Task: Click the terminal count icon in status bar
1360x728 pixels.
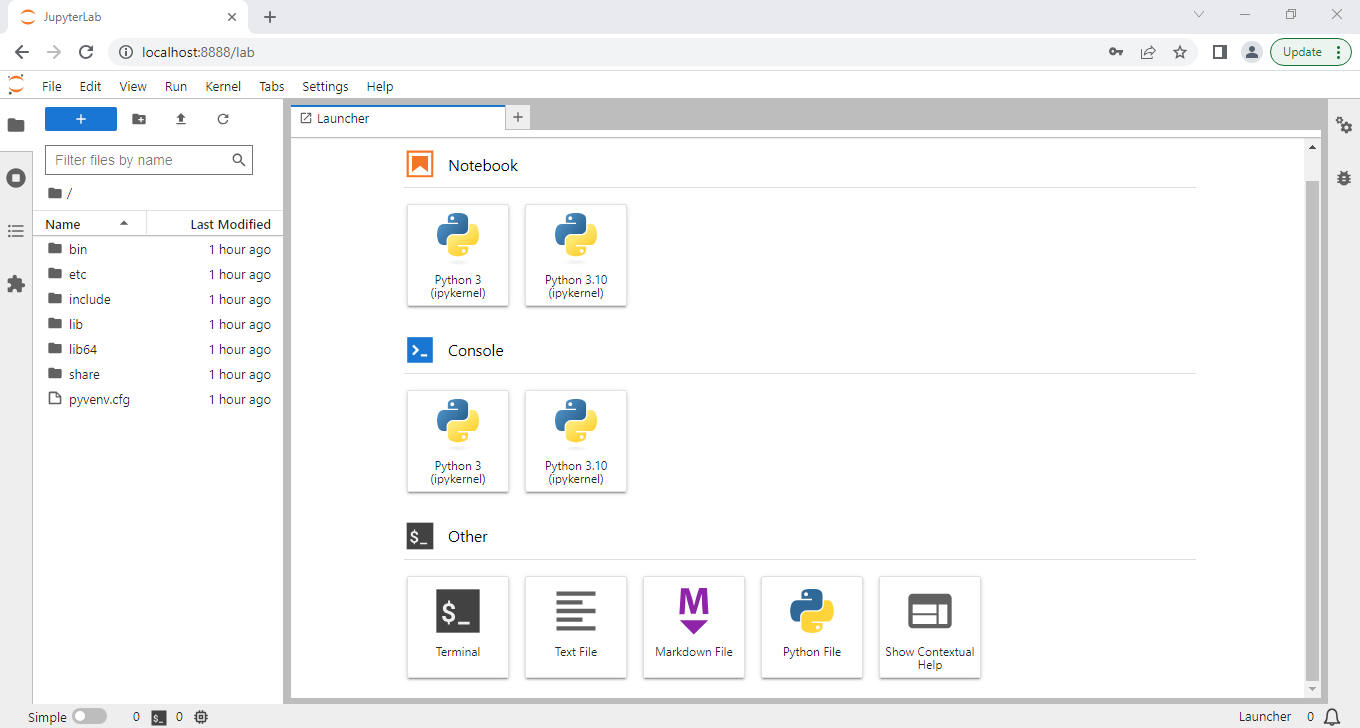Action: (159, 717)
